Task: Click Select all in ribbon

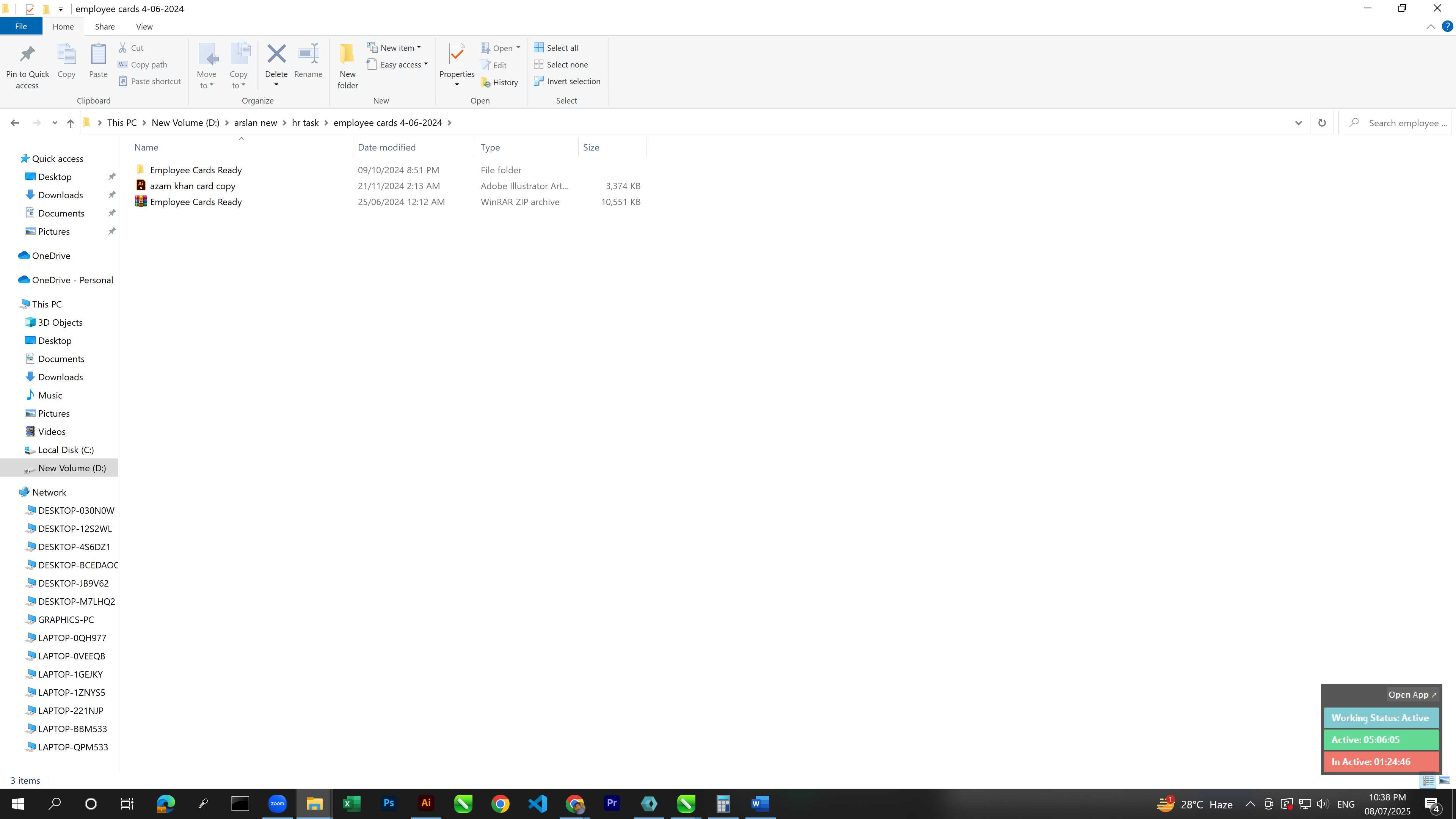Action: click(556, 48)
